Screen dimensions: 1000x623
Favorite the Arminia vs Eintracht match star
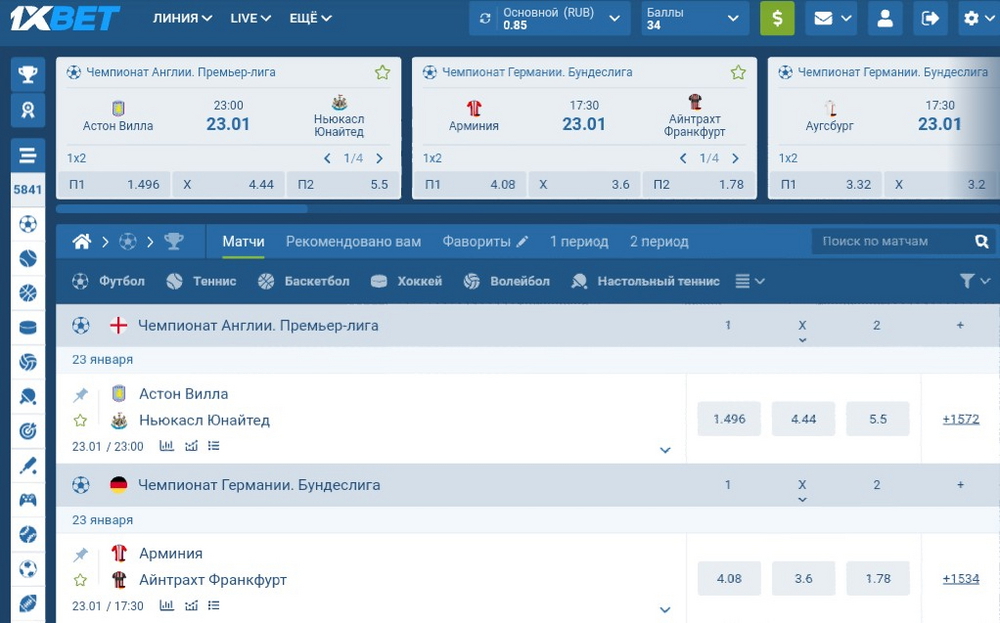tap(81, 580)
